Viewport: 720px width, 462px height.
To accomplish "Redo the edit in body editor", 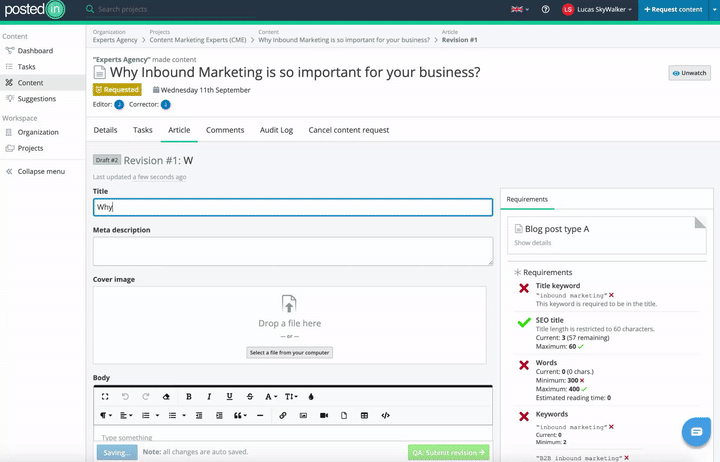I will [146, 396].
